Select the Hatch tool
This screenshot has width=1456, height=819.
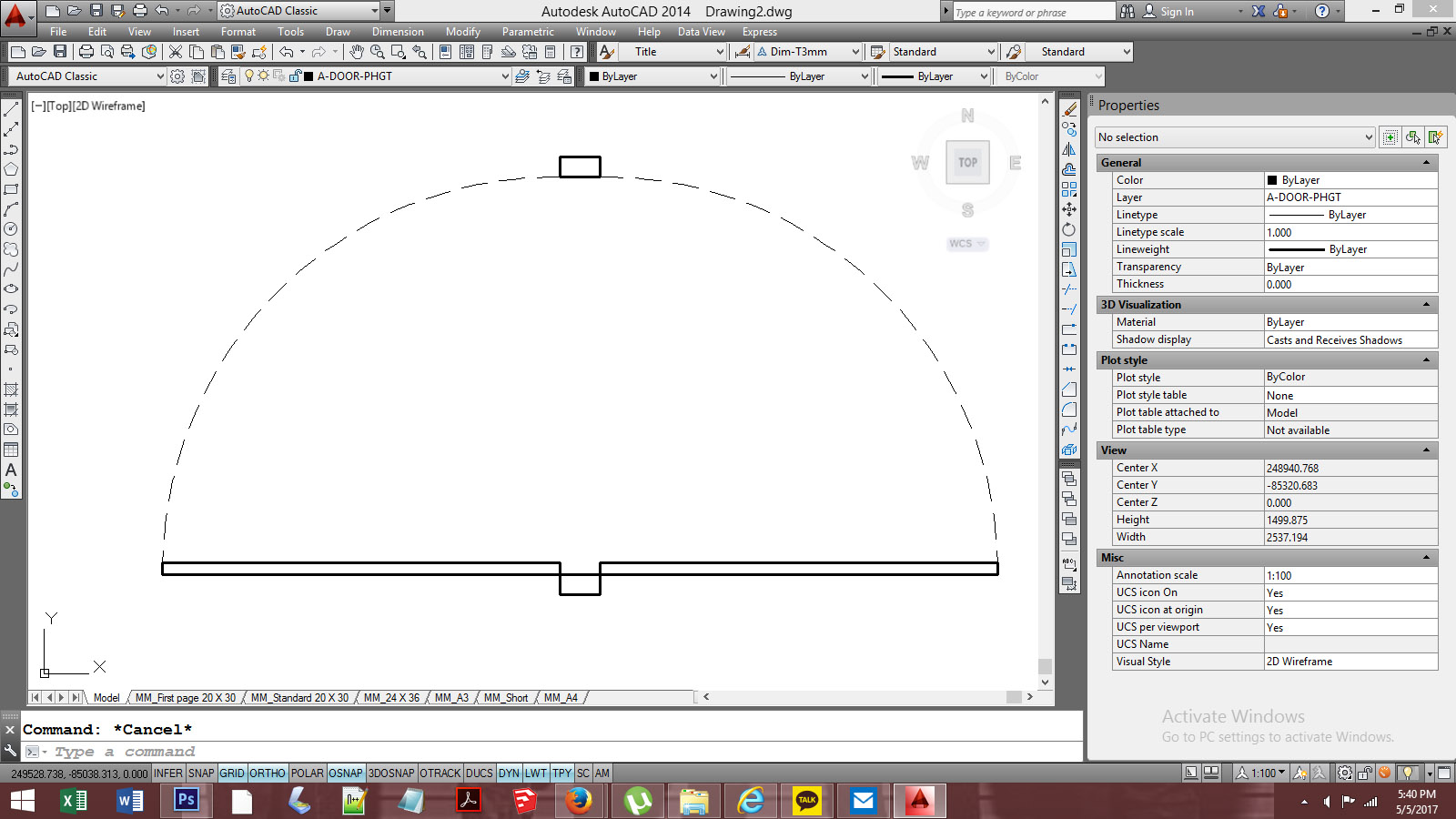click(x=11, y=389)
